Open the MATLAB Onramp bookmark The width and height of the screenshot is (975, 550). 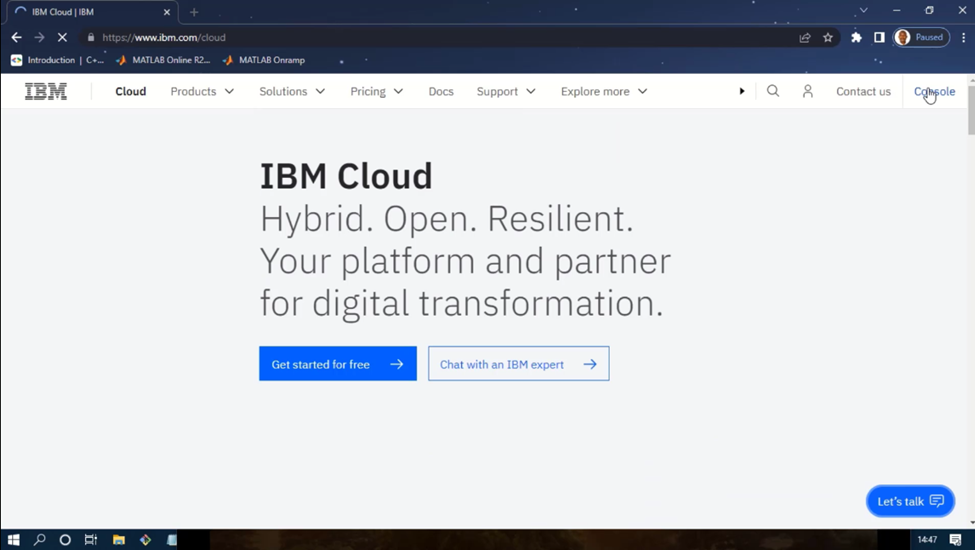coord(264,60)
